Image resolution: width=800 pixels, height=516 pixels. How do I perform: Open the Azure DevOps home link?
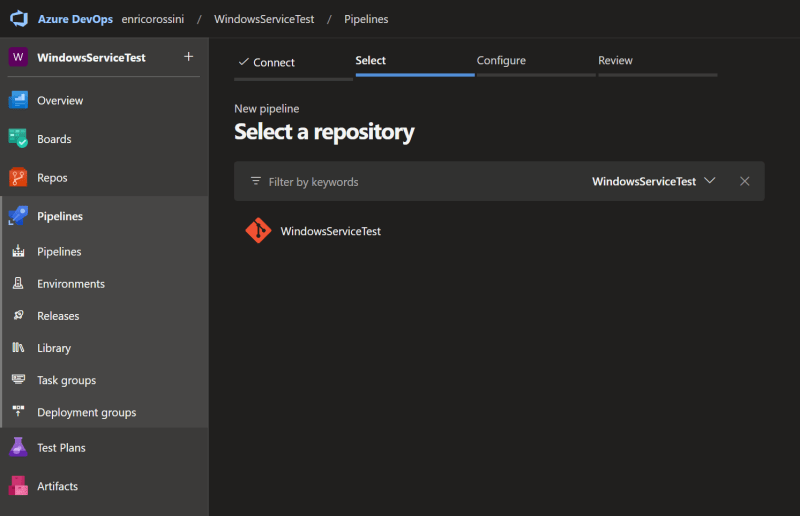(75, 19)
